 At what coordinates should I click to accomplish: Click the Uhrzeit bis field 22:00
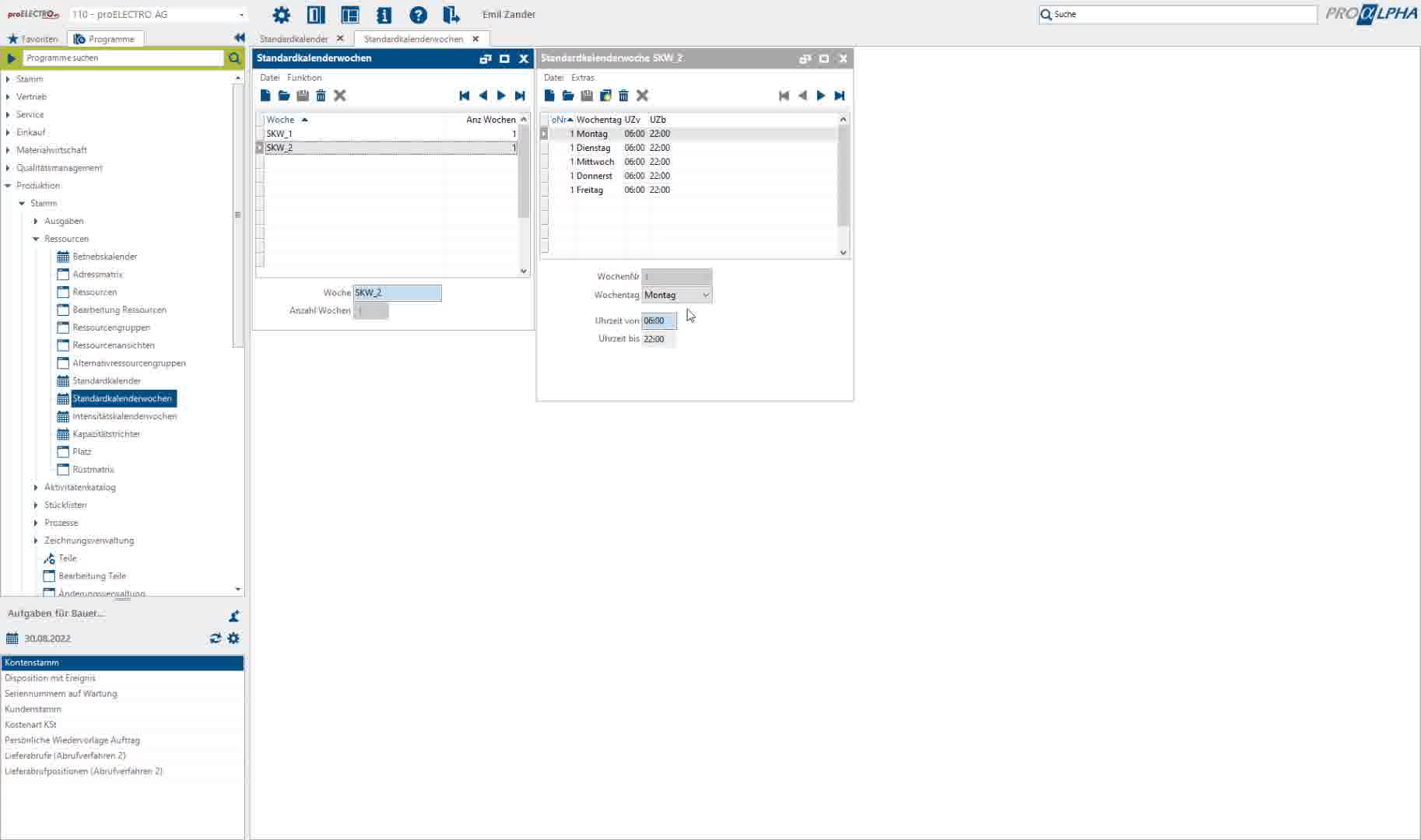coord(658,339)
